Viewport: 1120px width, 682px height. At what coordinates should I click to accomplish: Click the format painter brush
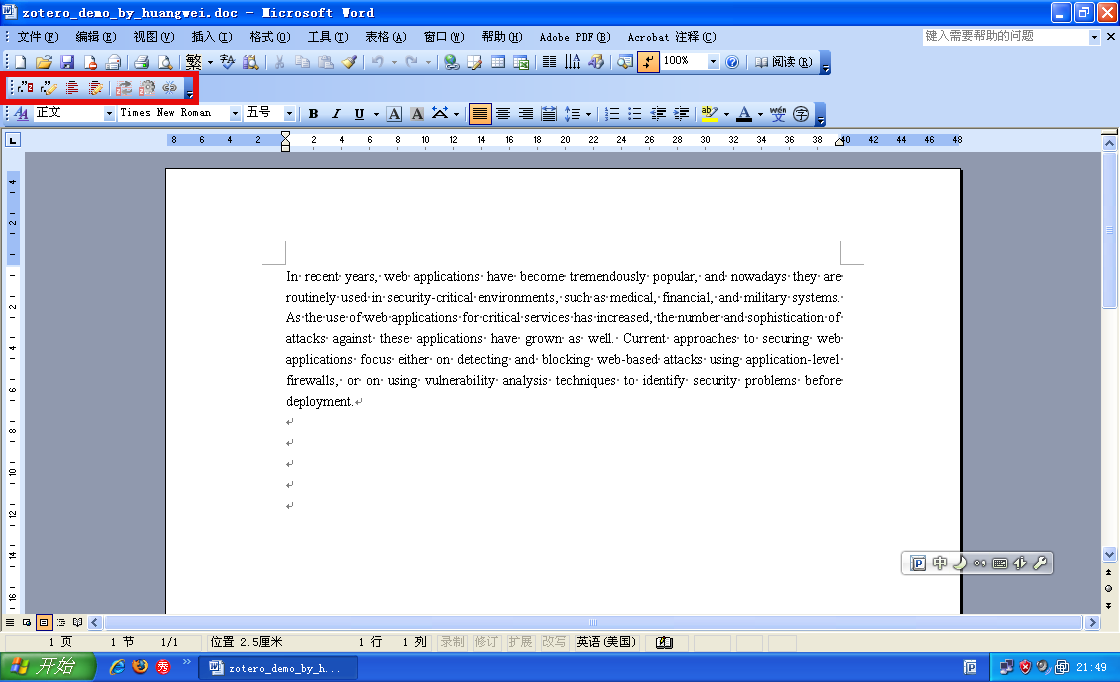pos(349,62)
